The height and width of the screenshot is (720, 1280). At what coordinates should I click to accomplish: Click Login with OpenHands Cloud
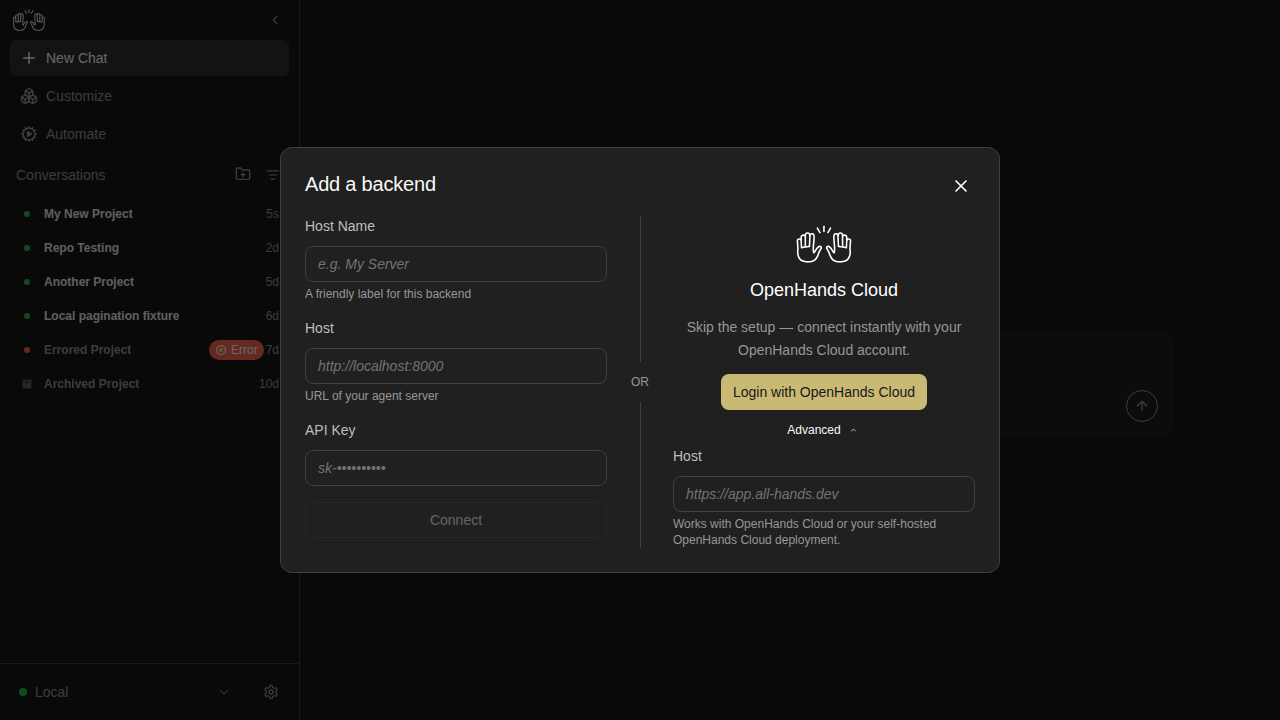[x=824, y=392]
